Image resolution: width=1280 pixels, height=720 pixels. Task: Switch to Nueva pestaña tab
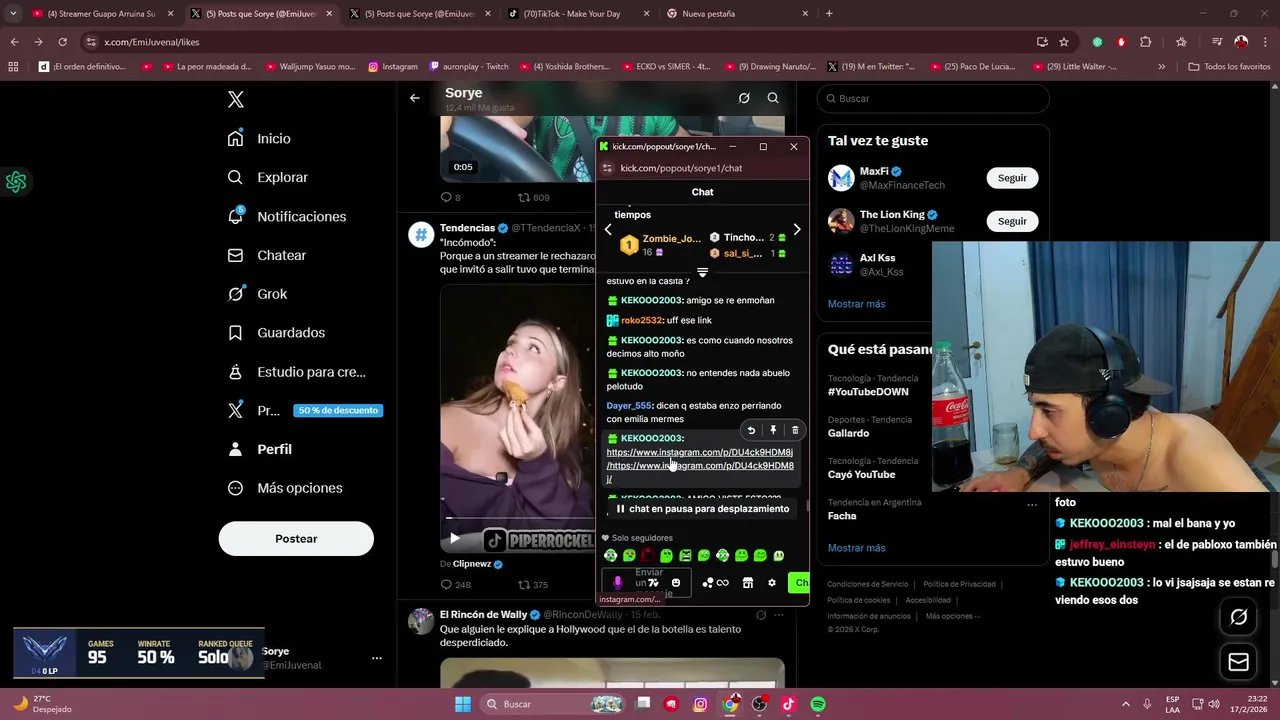pos(736,14)
